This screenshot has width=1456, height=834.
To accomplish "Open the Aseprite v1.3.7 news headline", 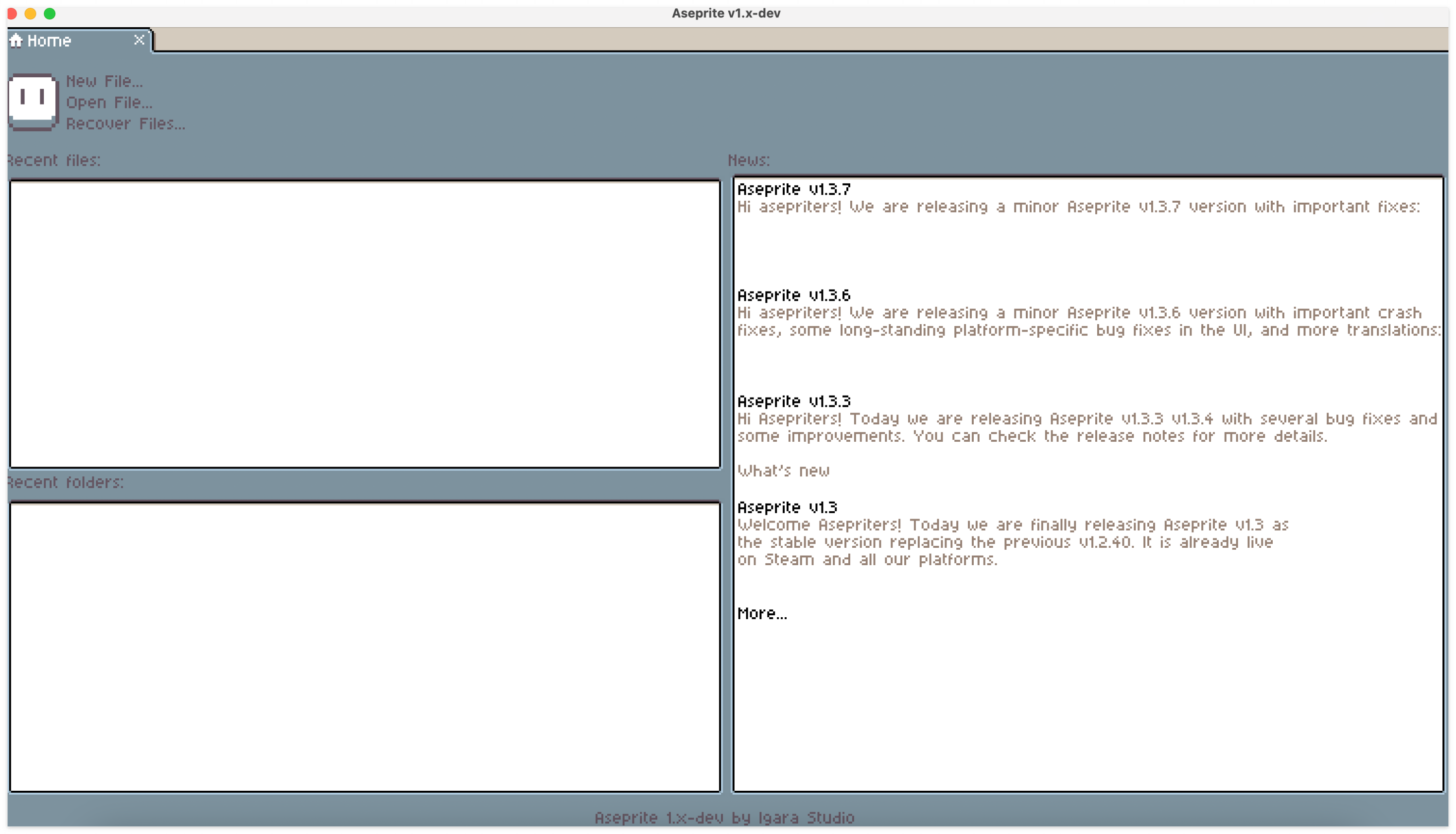I will coord(794,189).
